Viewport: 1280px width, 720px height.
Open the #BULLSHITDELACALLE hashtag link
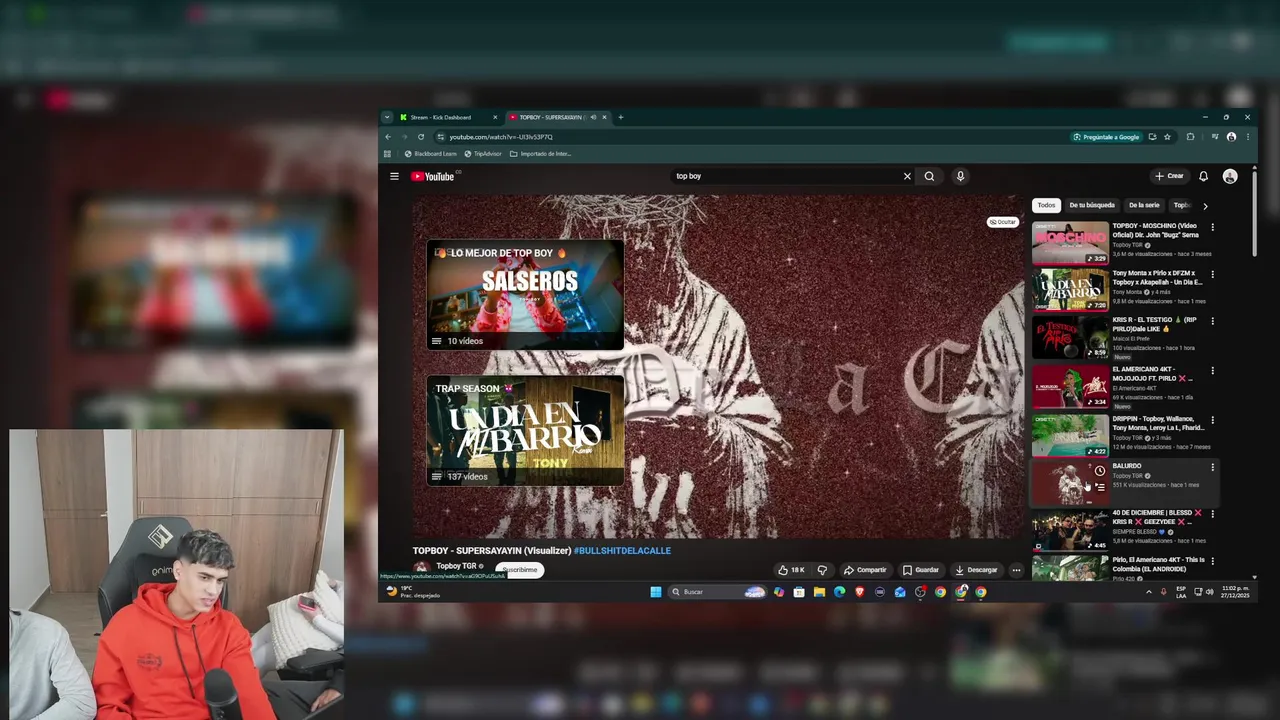(x=622, y=550)
